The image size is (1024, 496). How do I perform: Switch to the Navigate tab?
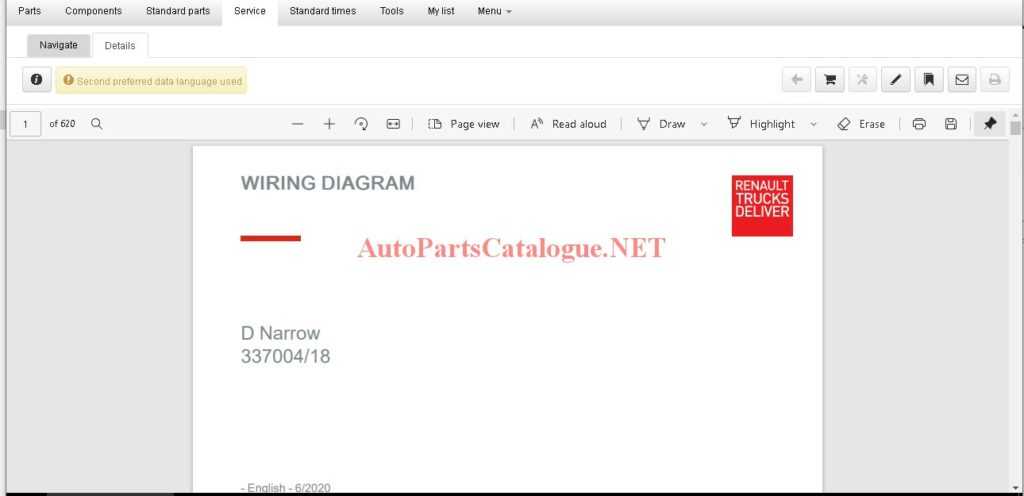point(58,45)
